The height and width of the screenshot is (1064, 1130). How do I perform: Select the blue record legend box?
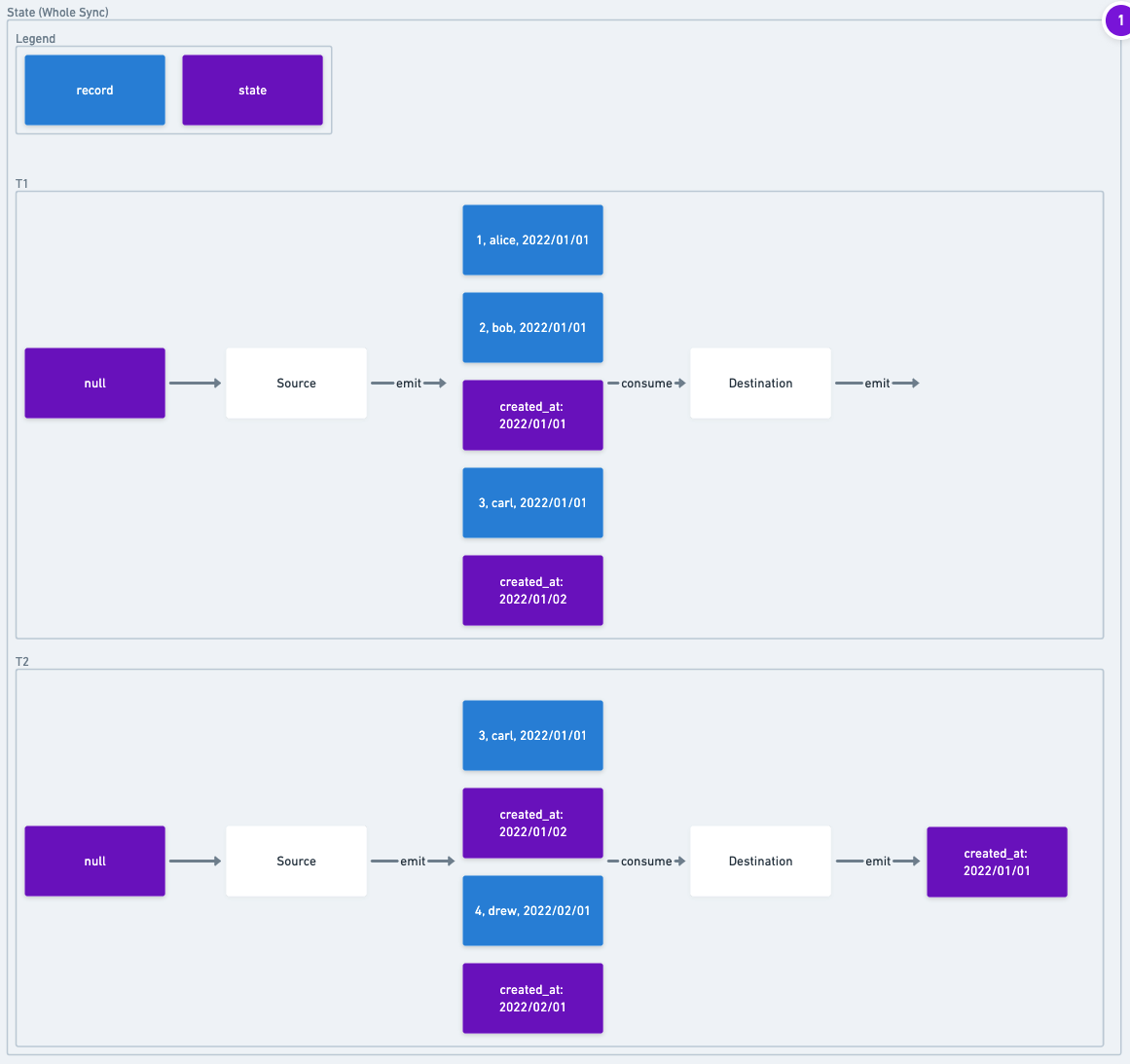pyautogui.click(x=94, y=90)
